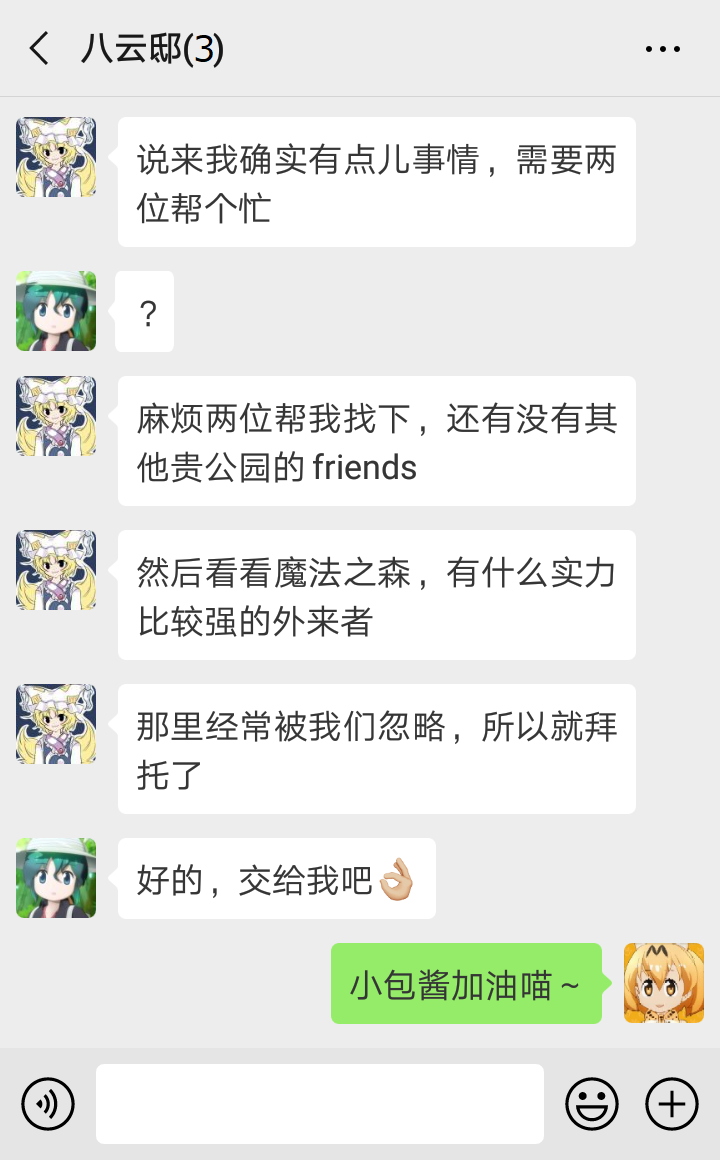Tap blonde avatar beside 拜托了 message
This screenshot has height=1160, width=720.
[56, 724]
